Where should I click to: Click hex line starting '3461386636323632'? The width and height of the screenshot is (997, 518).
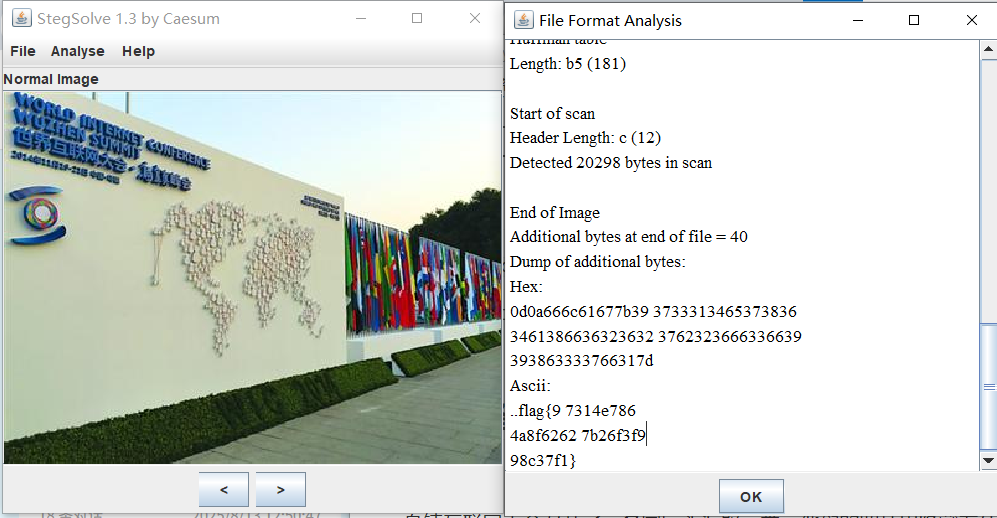coord(656,336)
